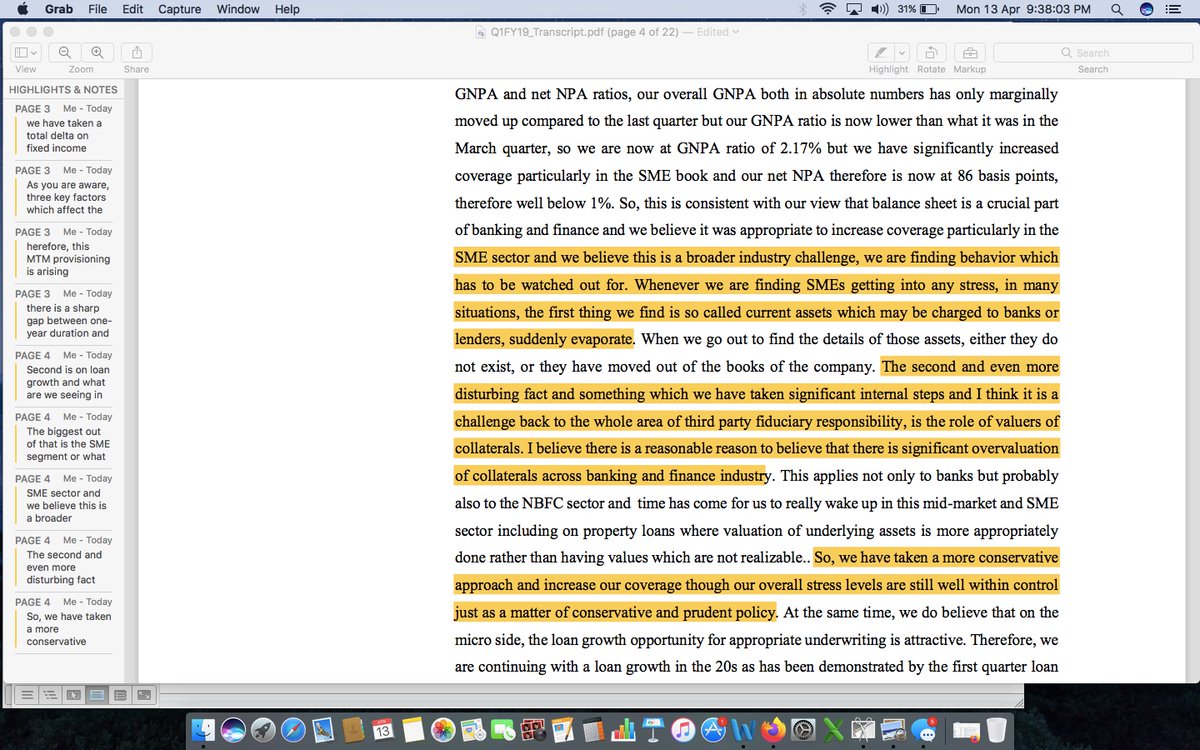The height and width of the screenshot is (750, 1200).
Task: Open the File menu
Action: click(x=98, y=9)
